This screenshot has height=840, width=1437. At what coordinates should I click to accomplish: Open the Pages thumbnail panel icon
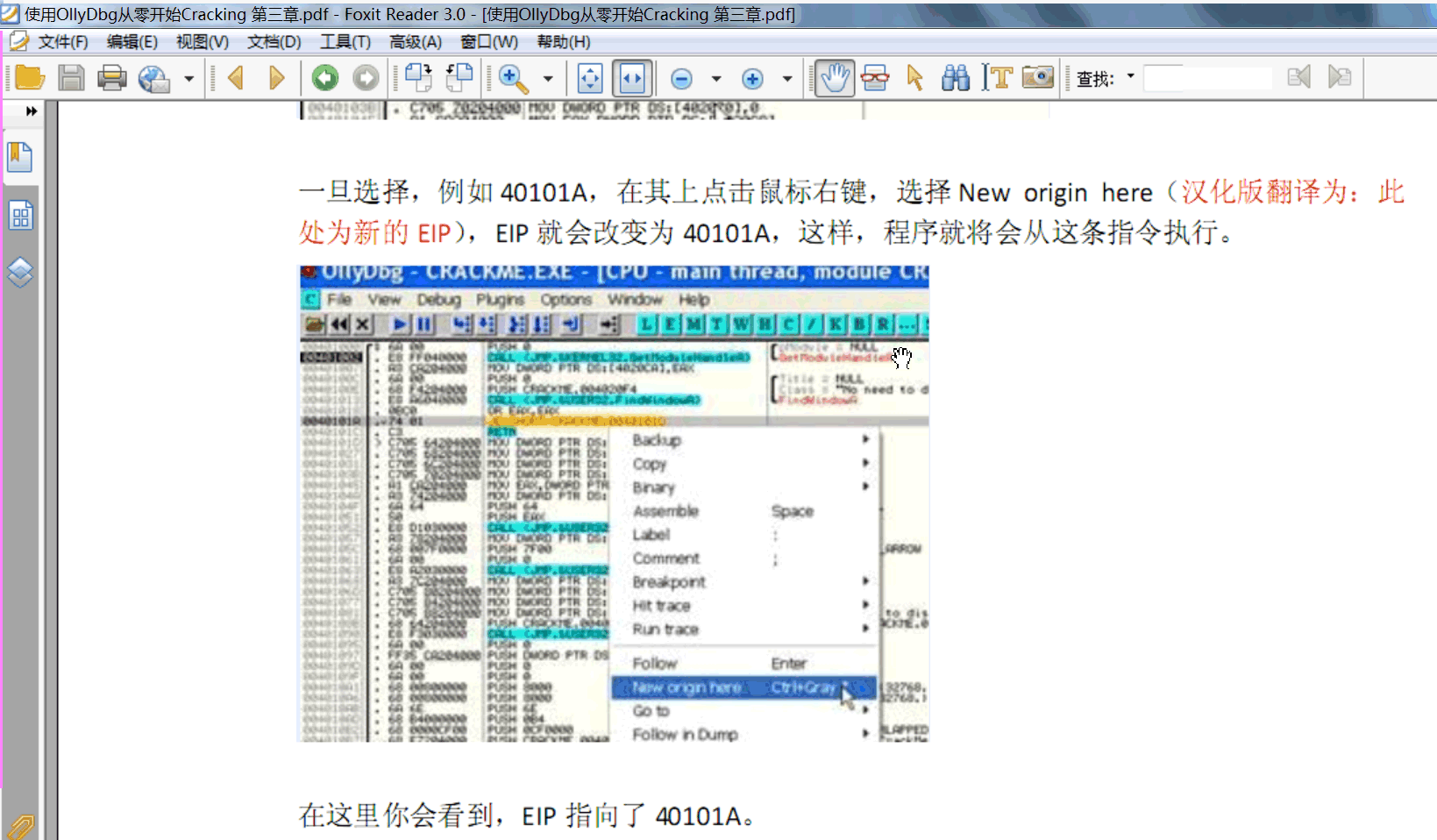click(x=20, y=216)
